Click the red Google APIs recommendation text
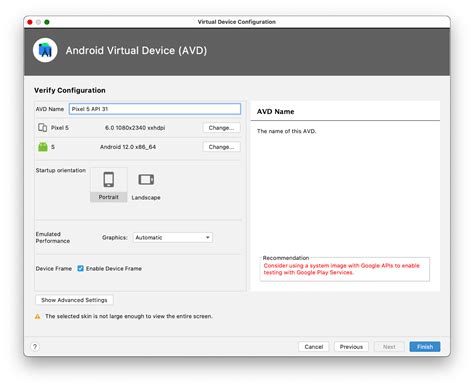 [341, 269]
